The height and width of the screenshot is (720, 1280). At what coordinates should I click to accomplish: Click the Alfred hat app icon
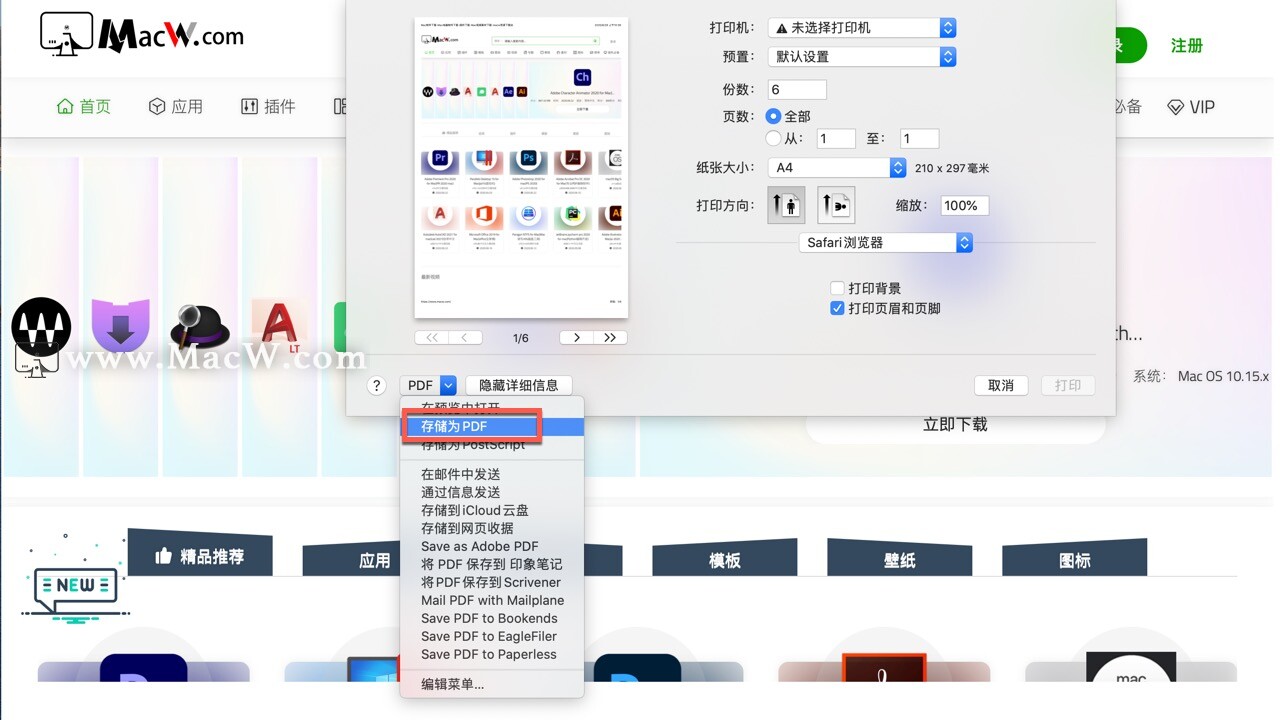point(201,328)
